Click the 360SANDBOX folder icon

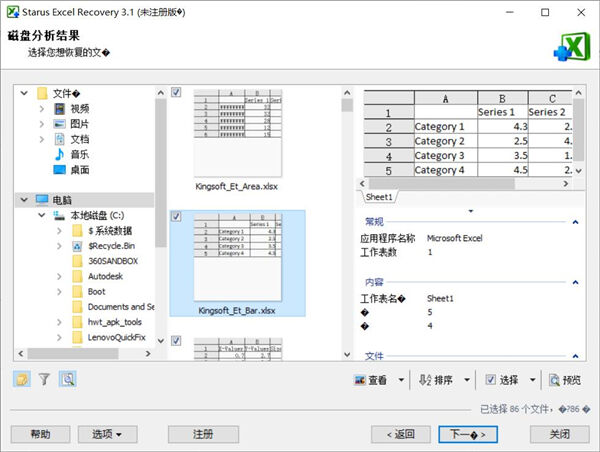77,261
